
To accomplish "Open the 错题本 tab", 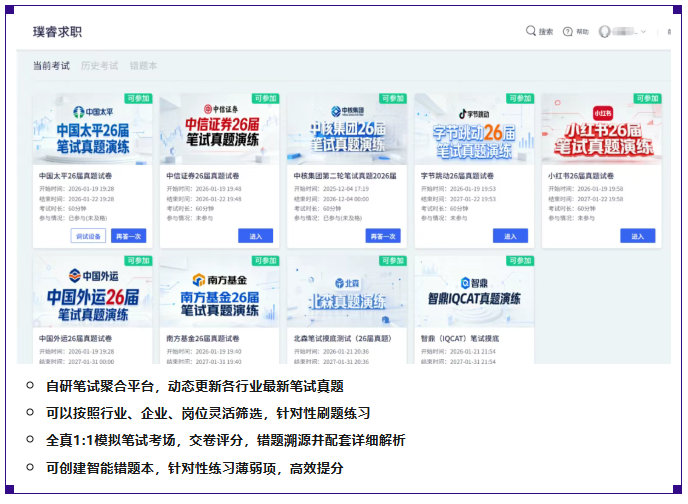I will [x=143, y=66].
